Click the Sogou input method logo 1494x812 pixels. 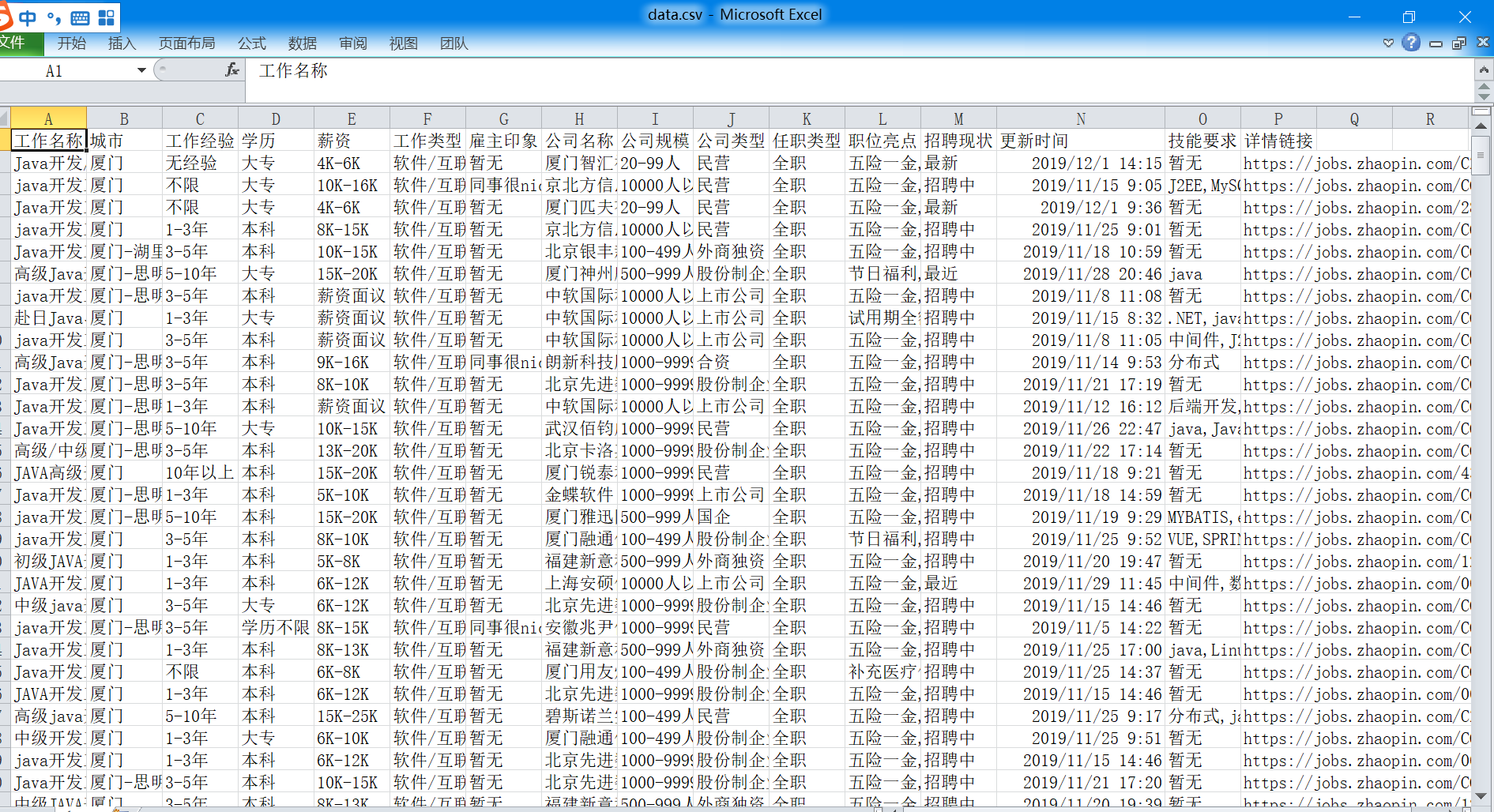coord(5,16)
